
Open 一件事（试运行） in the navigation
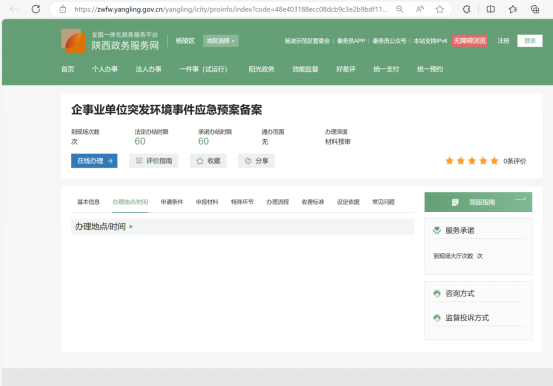tap(203, 69)
